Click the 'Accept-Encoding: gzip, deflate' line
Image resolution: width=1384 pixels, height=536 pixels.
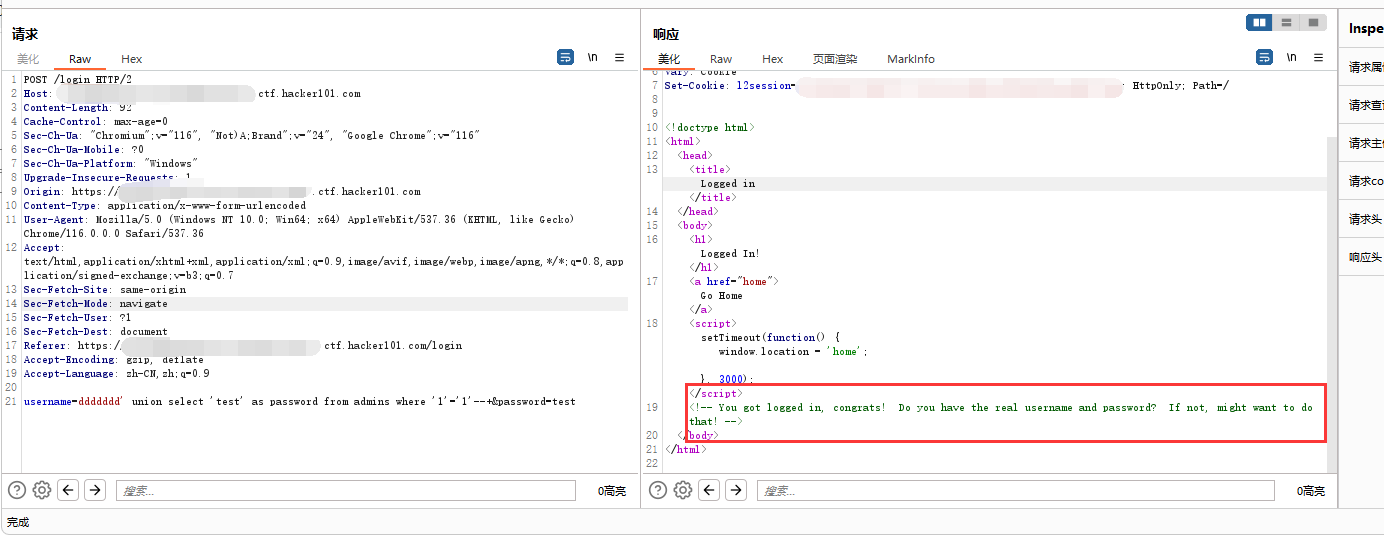tap(113, 359)
